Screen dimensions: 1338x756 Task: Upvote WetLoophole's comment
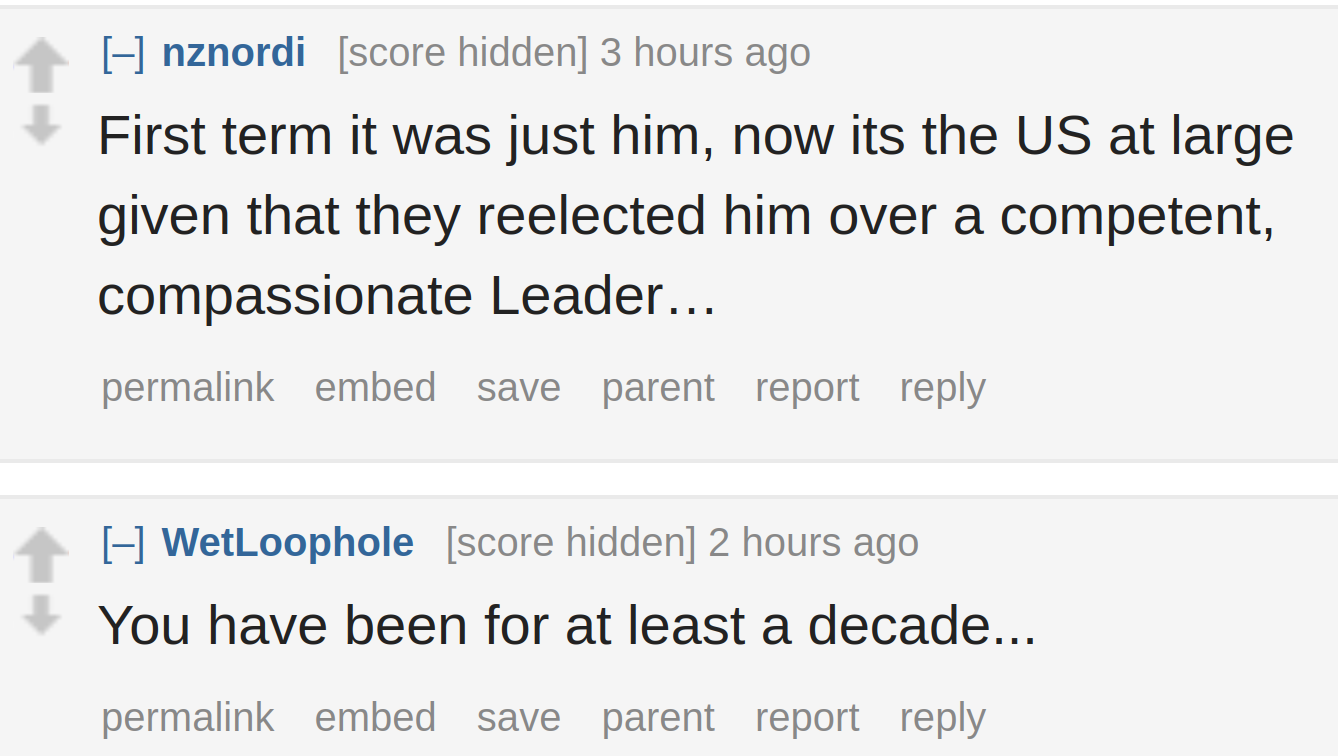(41, 555)
